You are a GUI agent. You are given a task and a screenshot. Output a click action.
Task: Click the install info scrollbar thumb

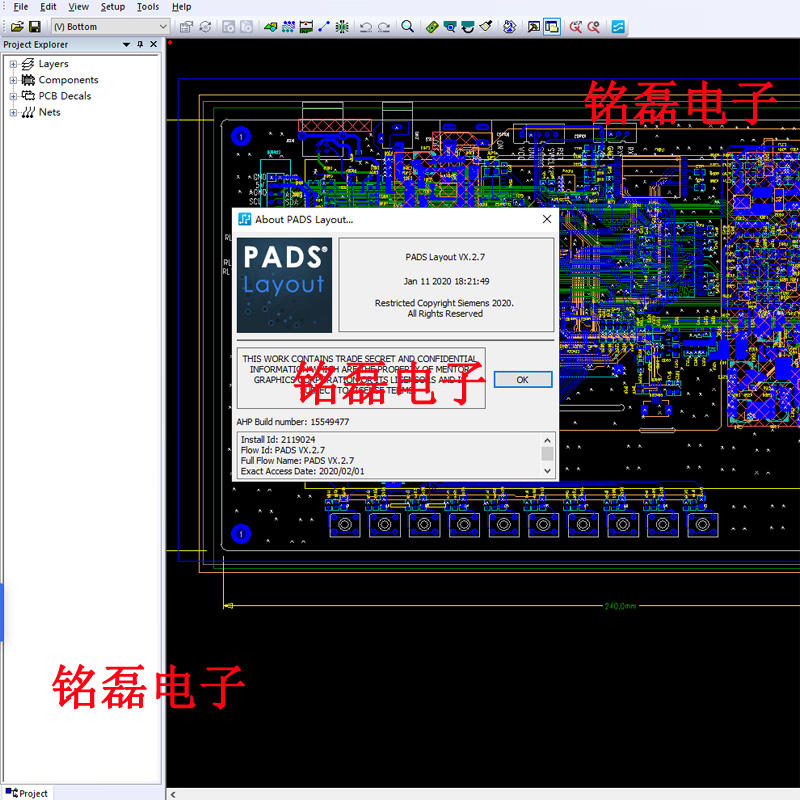(547, 453)
